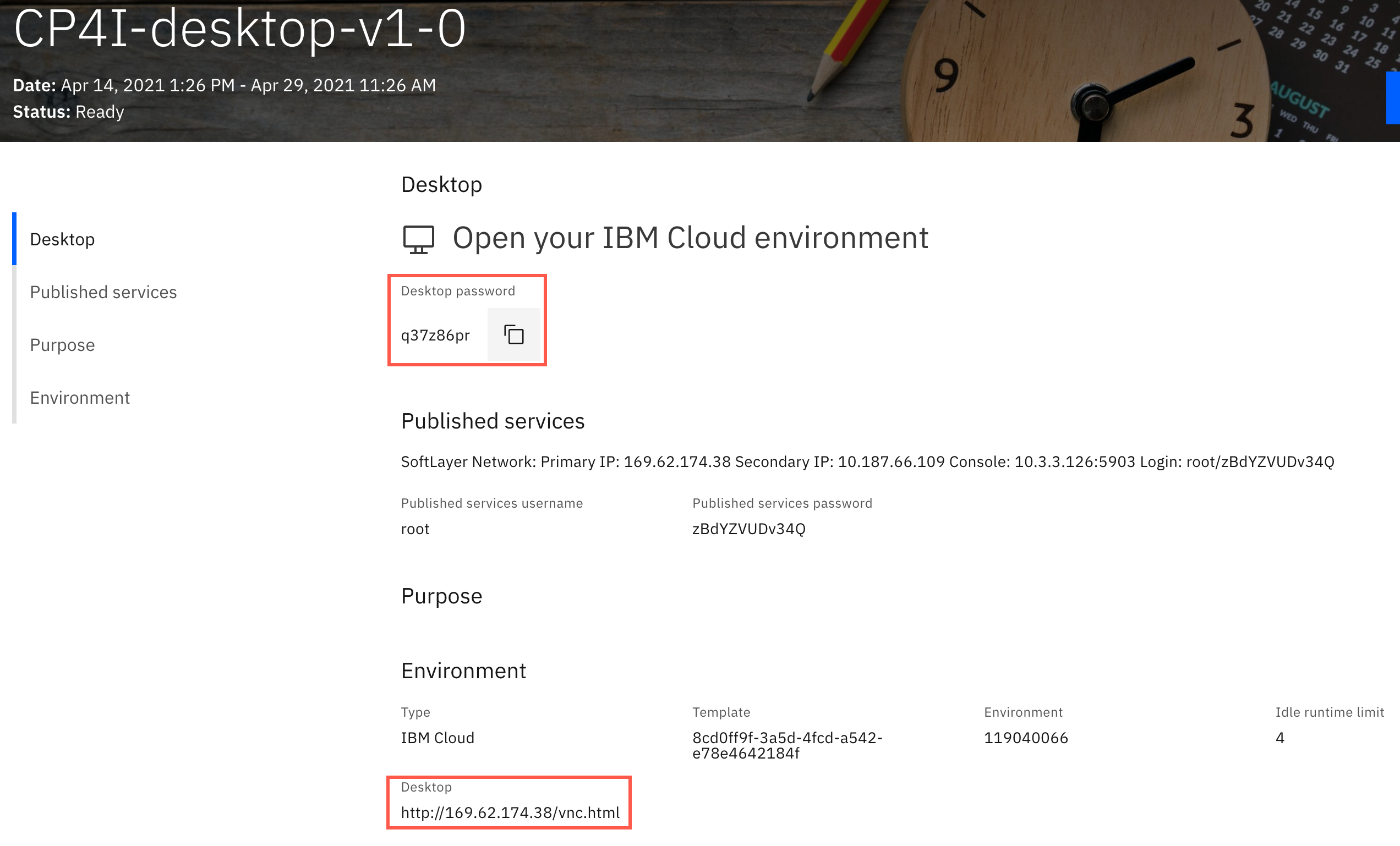The width and height of the screenshot is (1400, 846).
Task: Click the Template field label
Action: click(721, 712)
